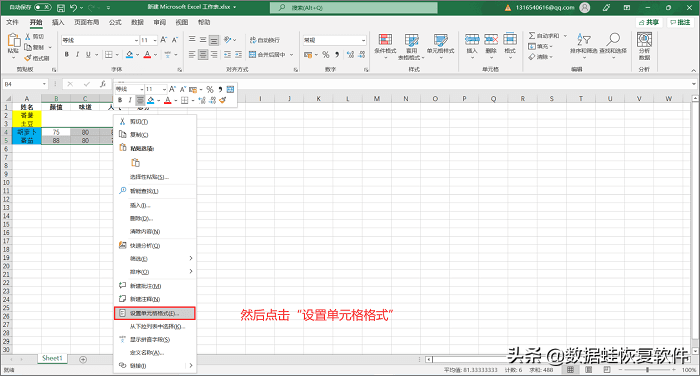The width and height of the screenshot is (700, 376).
Task: Expand the AutoSum dropdown arrow
Action: click(565, 36)
